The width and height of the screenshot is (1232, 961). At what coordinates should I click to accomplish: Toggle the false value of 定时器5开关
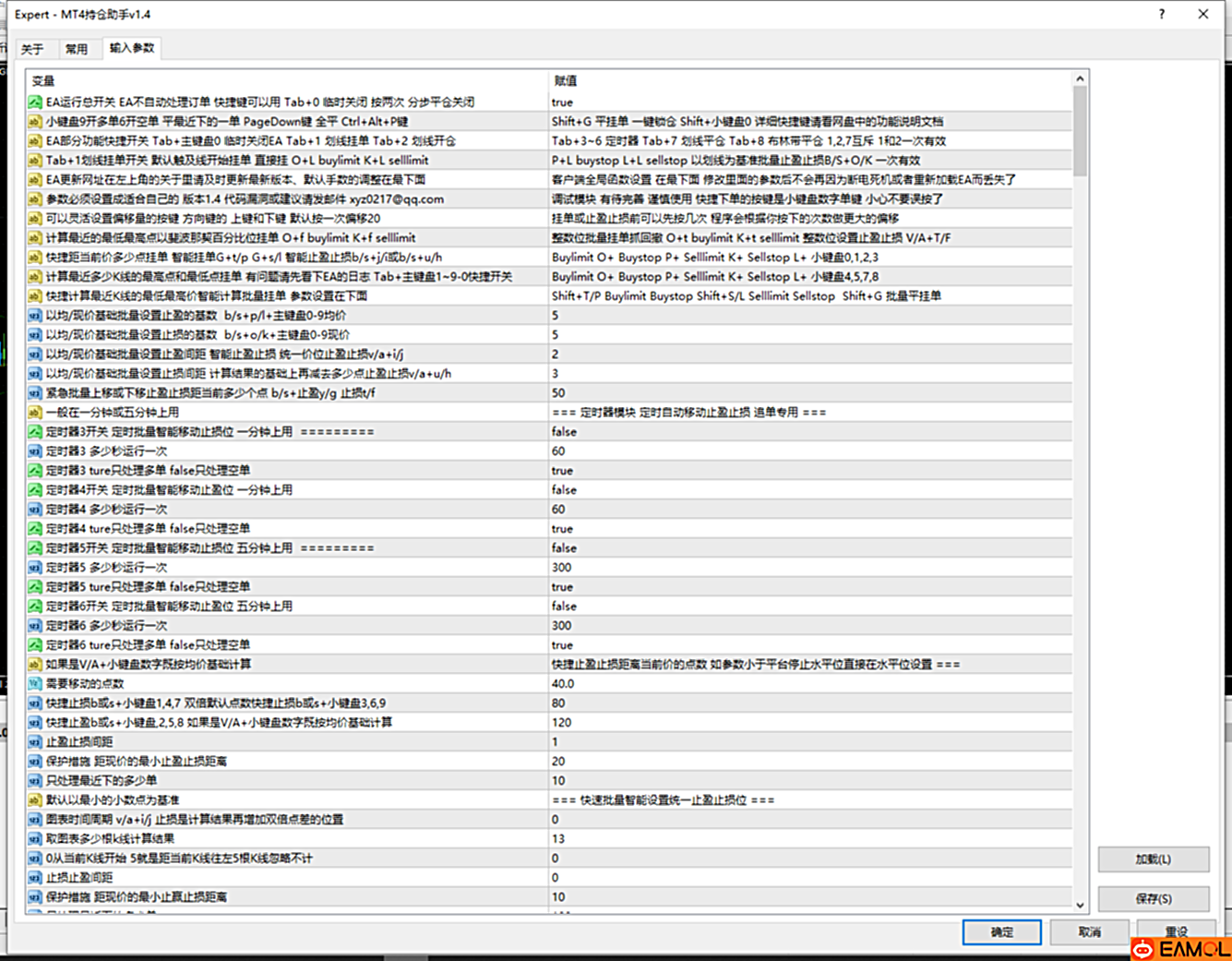[564, 548]
